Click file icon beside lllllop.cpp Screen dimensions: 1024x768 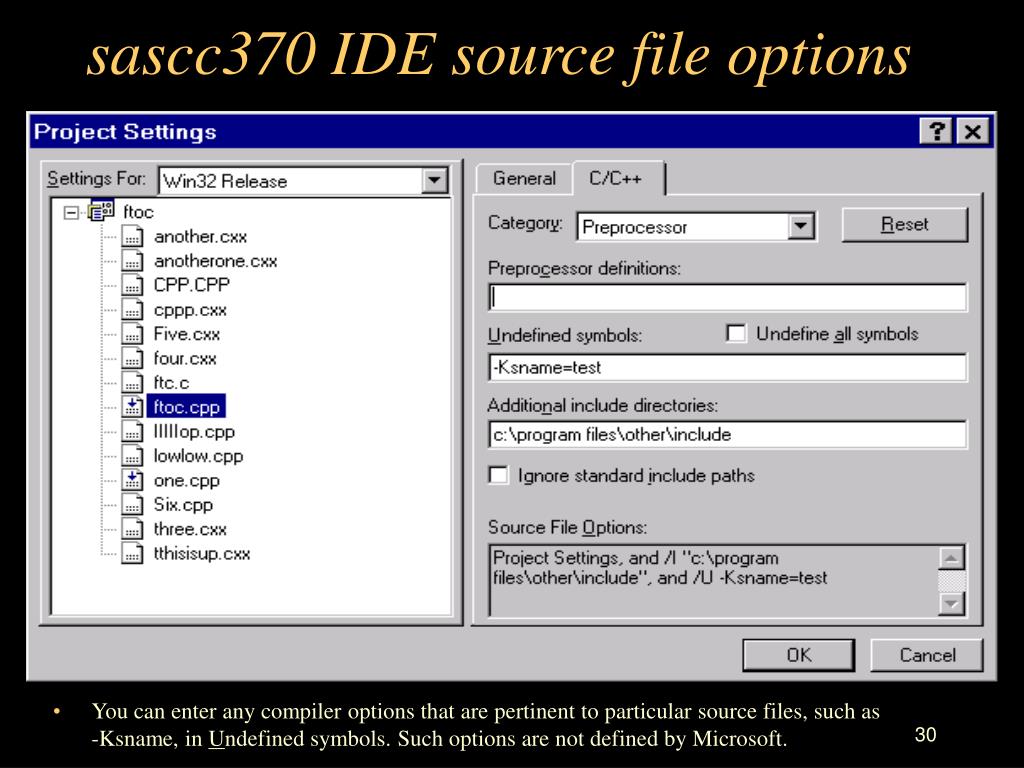[x=132, y=432]
